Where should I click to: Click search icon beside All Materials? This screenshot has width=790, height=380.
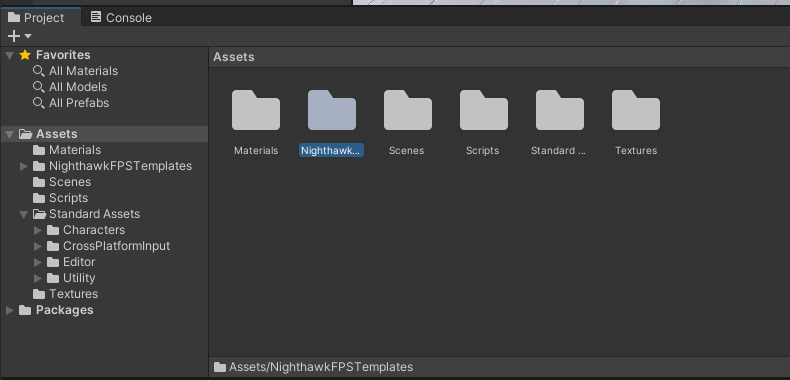pyautogui.click(x=39, y=71)
